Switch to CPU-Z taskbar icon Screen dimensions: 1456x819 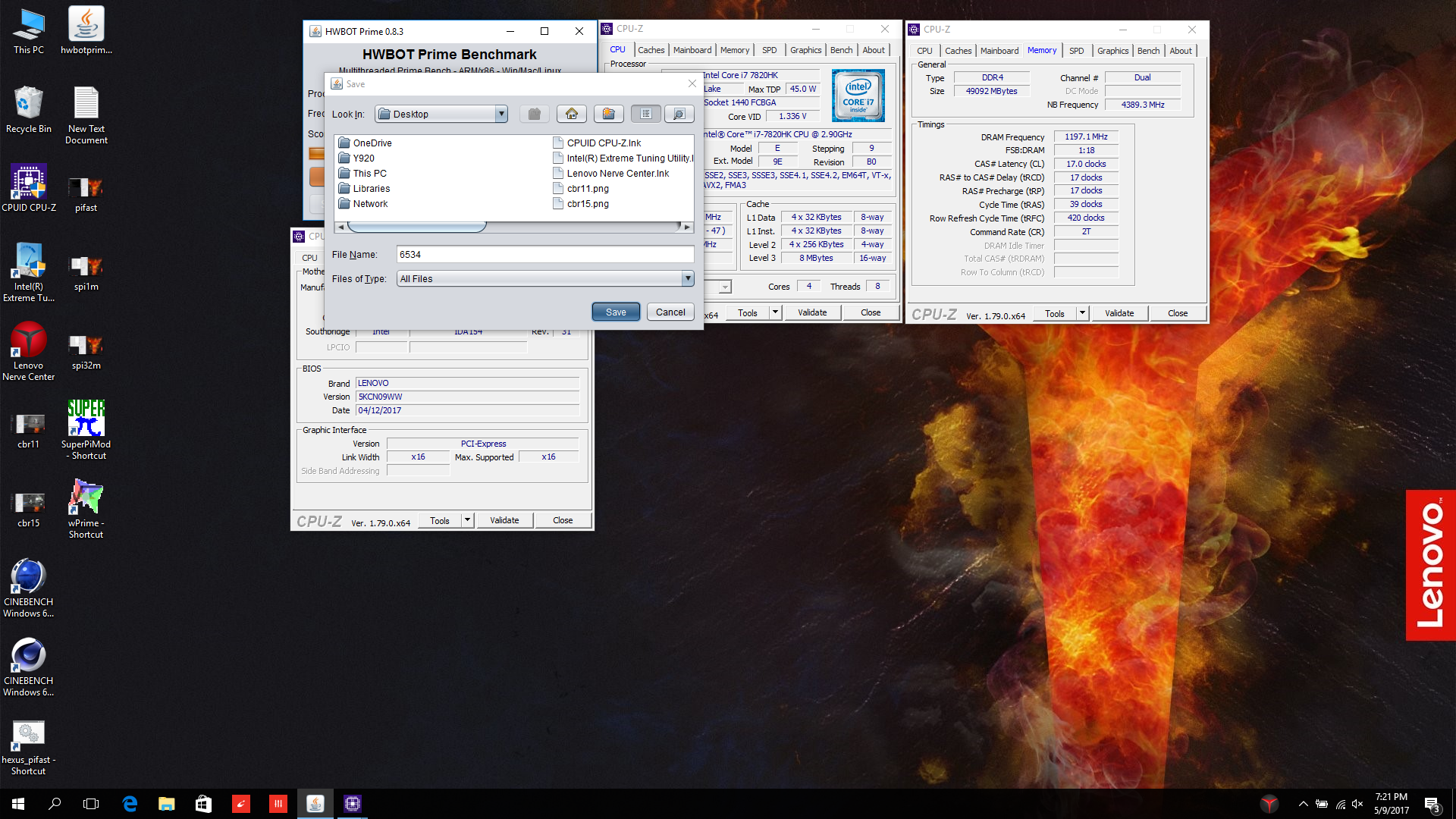tap(353, 804)
